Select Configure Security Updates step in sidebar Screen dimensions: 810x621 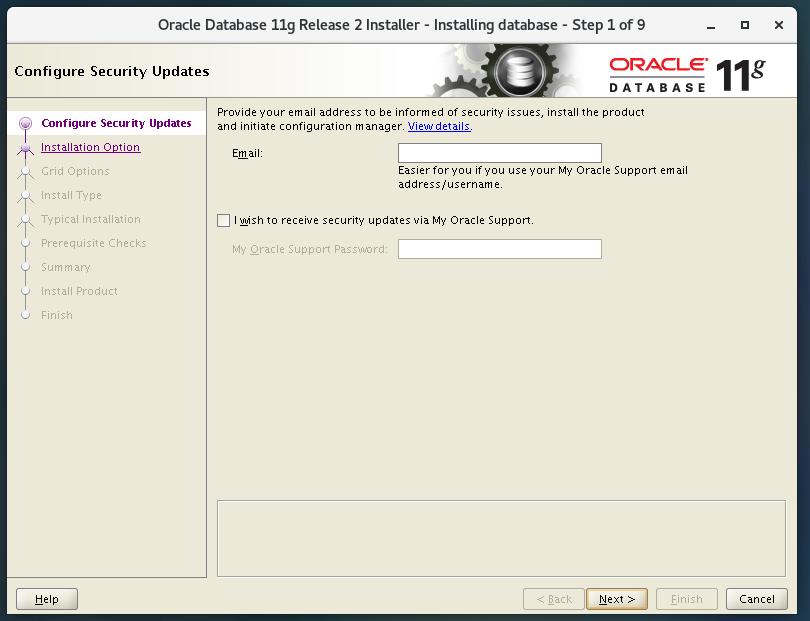click(x=116, y=123)
